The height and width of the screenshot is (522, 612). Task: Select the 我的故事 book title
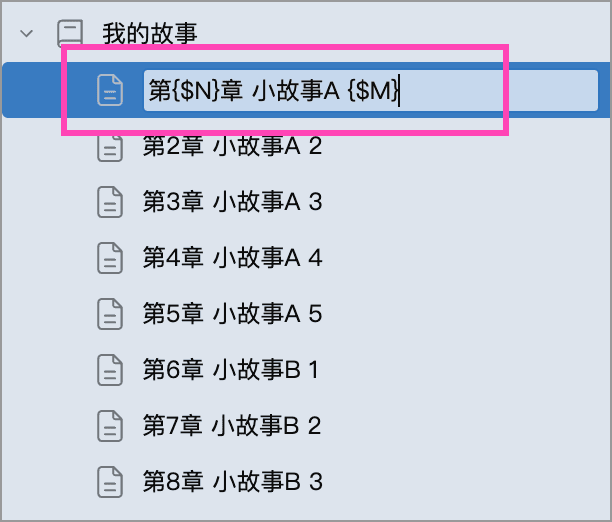[x=150, y=34]
